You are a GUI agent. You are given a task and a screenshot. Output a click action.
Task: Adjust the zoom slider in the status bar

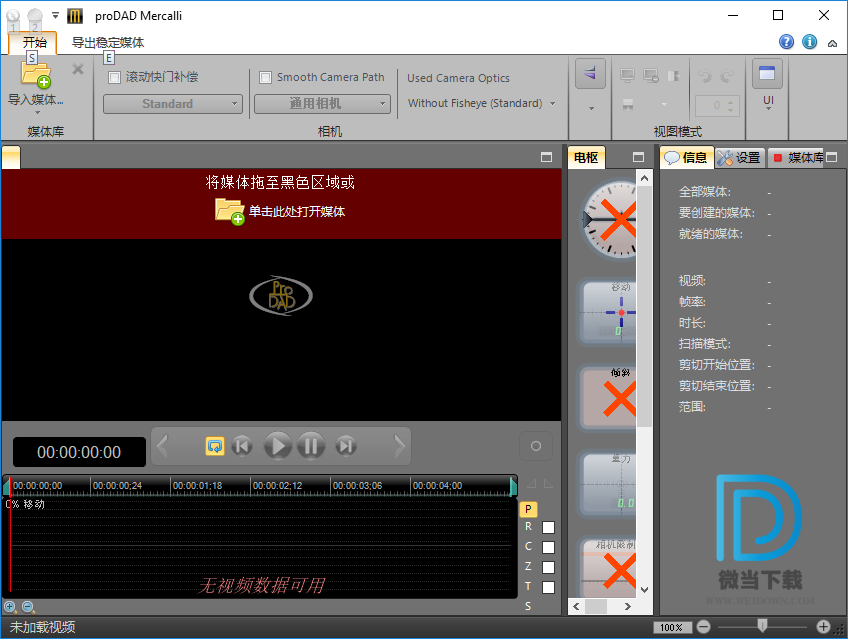[x=763, y=626]
